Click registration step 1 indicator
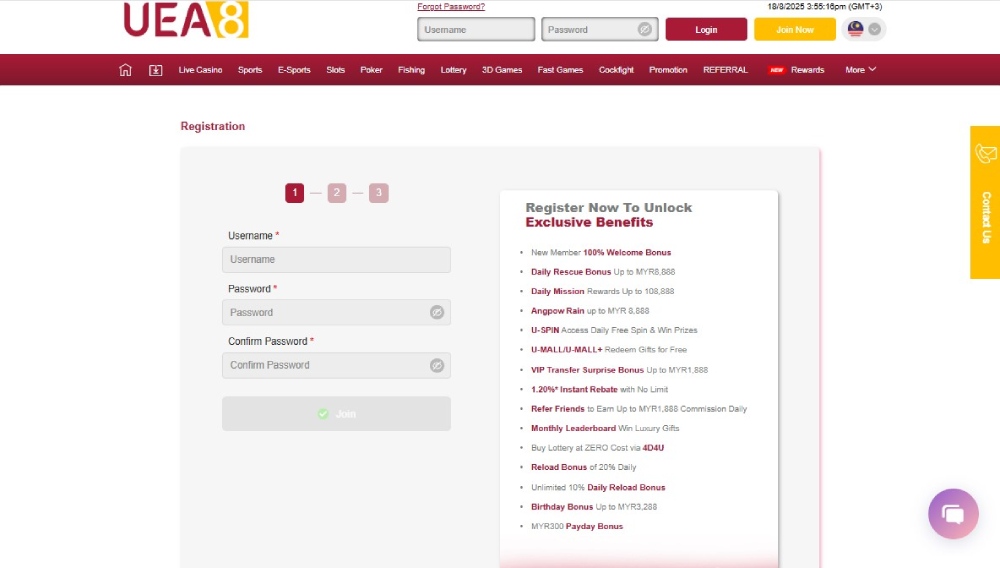1000x568 pixels. coord(295,193)
